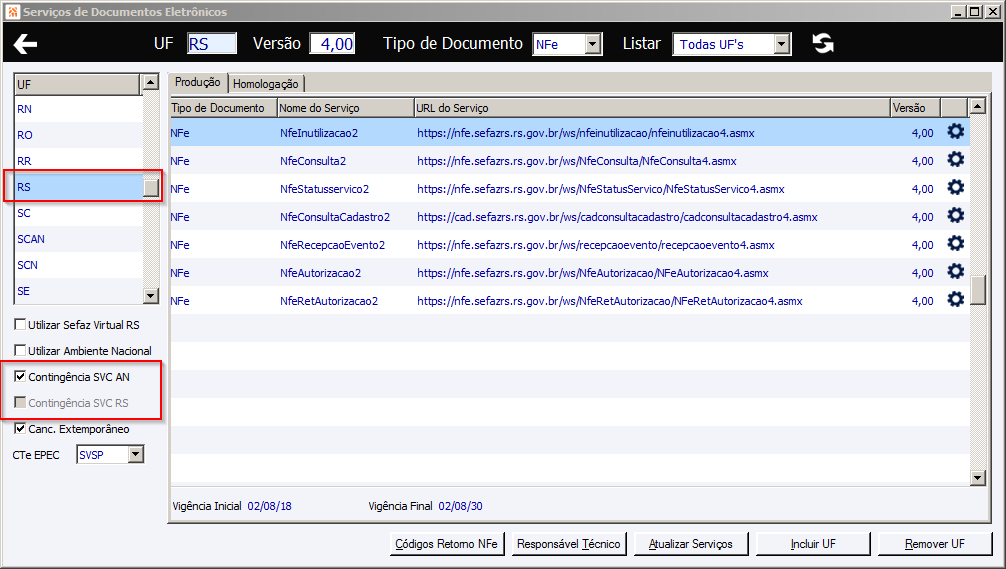Select the NfeConsultaCadastro2 service name

335,217
